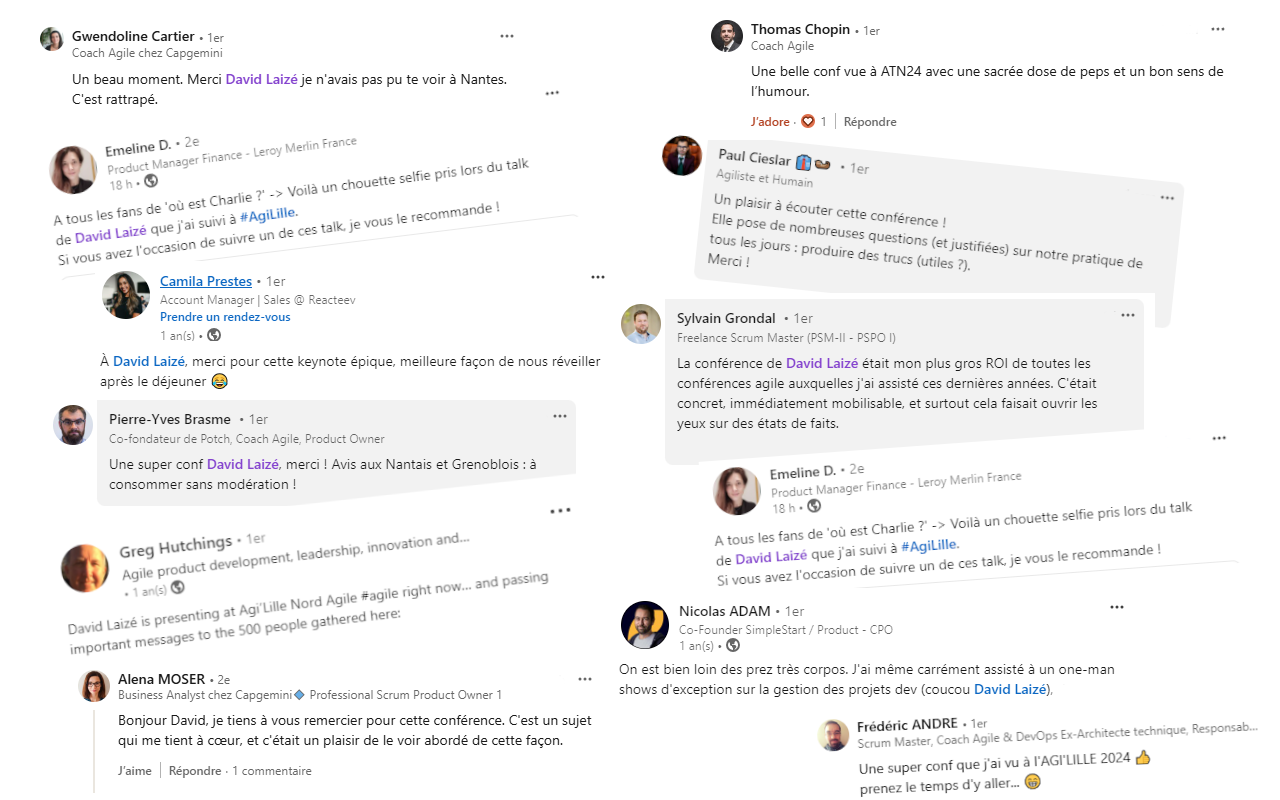Open the three-dot dropdown on Camila Prestes' comment
Viewport: 1280px width, 800px height.
(x=598, y=277)
